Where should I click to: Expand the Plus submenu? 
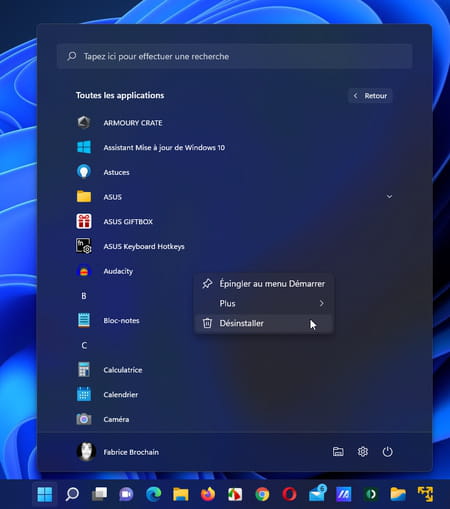[264, 303]
